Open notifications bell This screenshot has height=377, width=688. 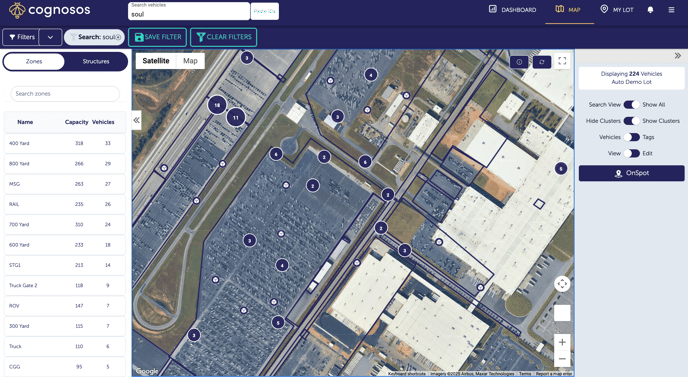pos(650,10)
